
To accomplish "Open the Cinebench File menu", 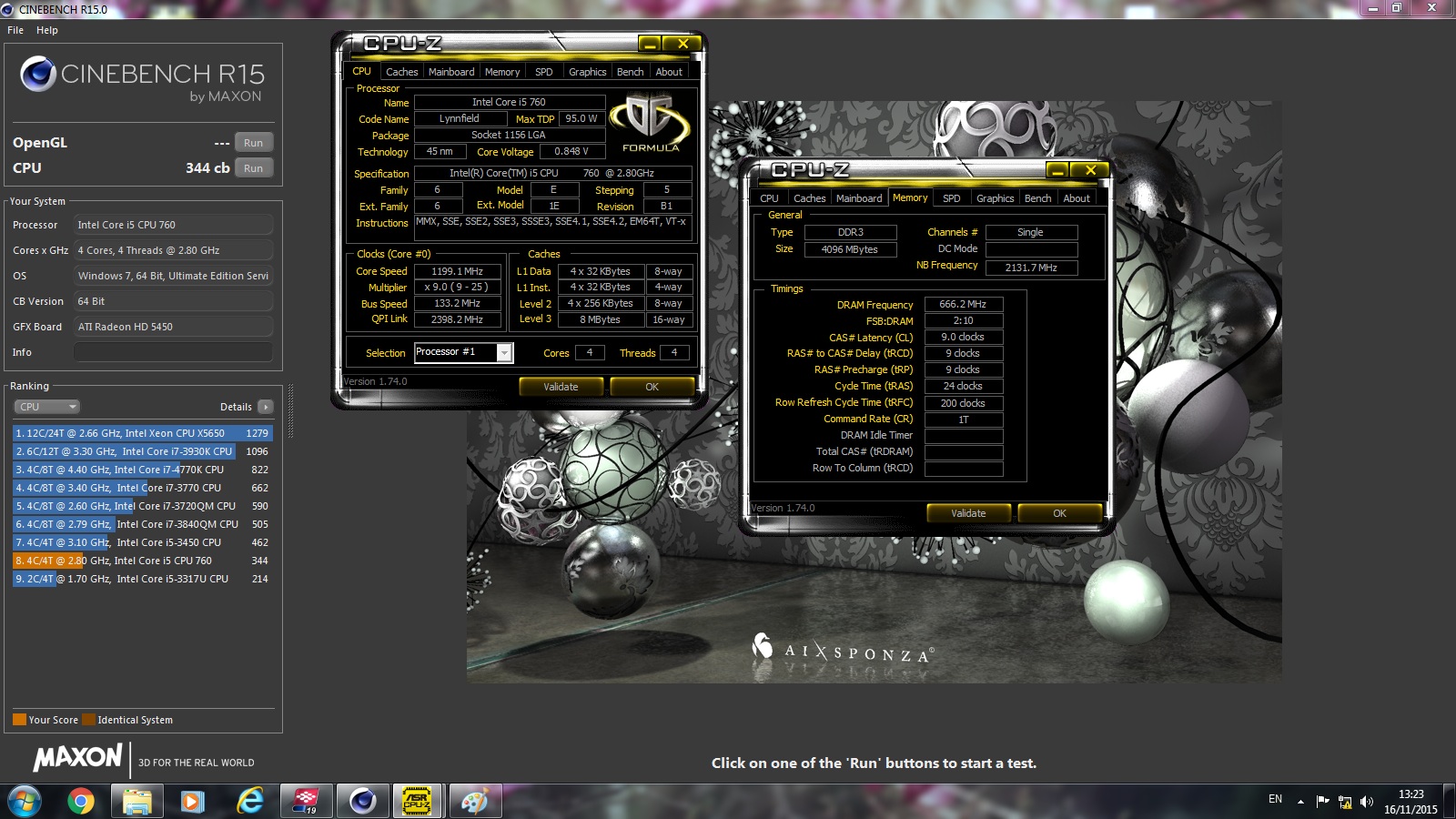I will click(15, 30).
